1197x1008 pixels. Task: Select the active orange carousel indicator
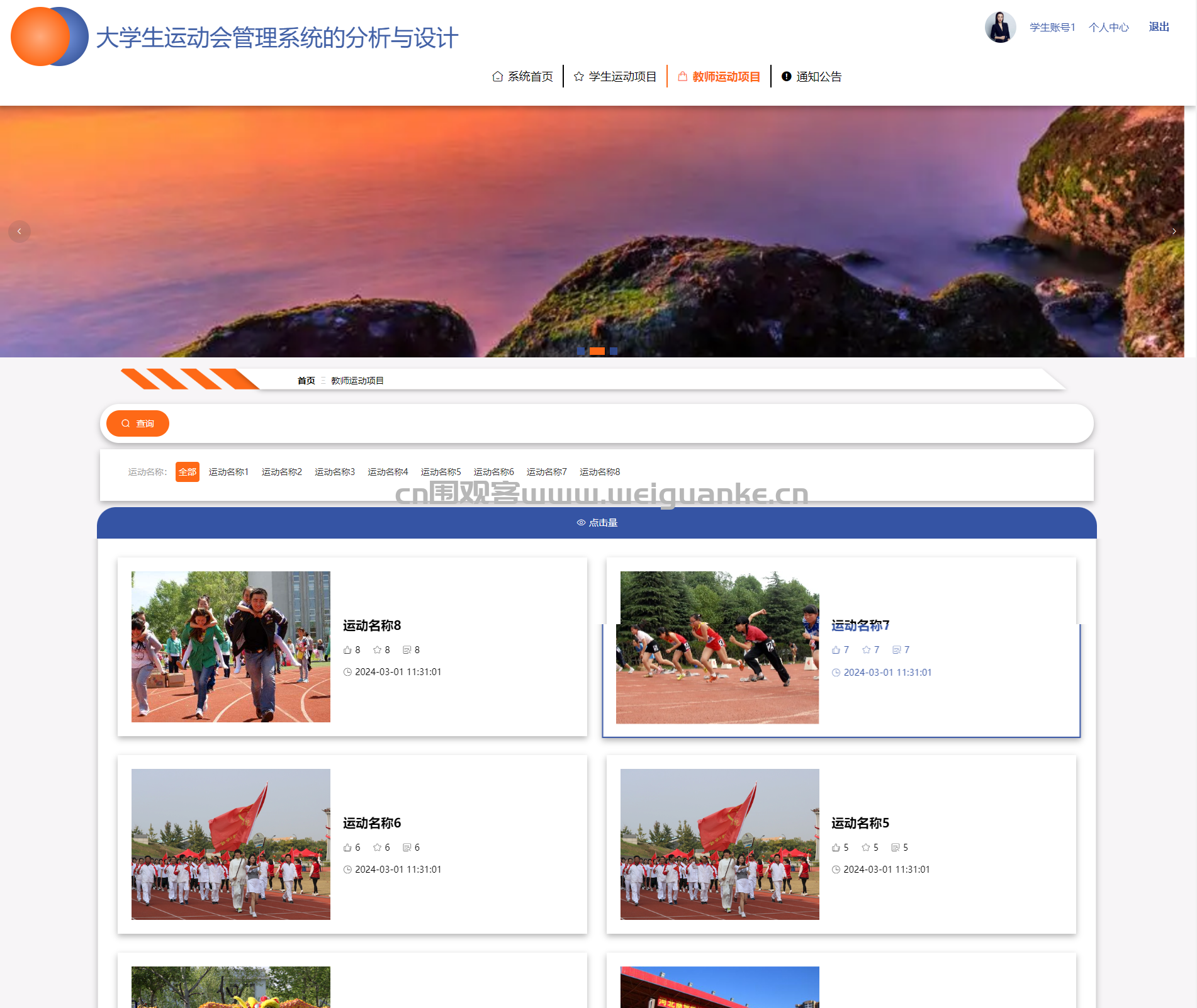click(x=597, y=351)
